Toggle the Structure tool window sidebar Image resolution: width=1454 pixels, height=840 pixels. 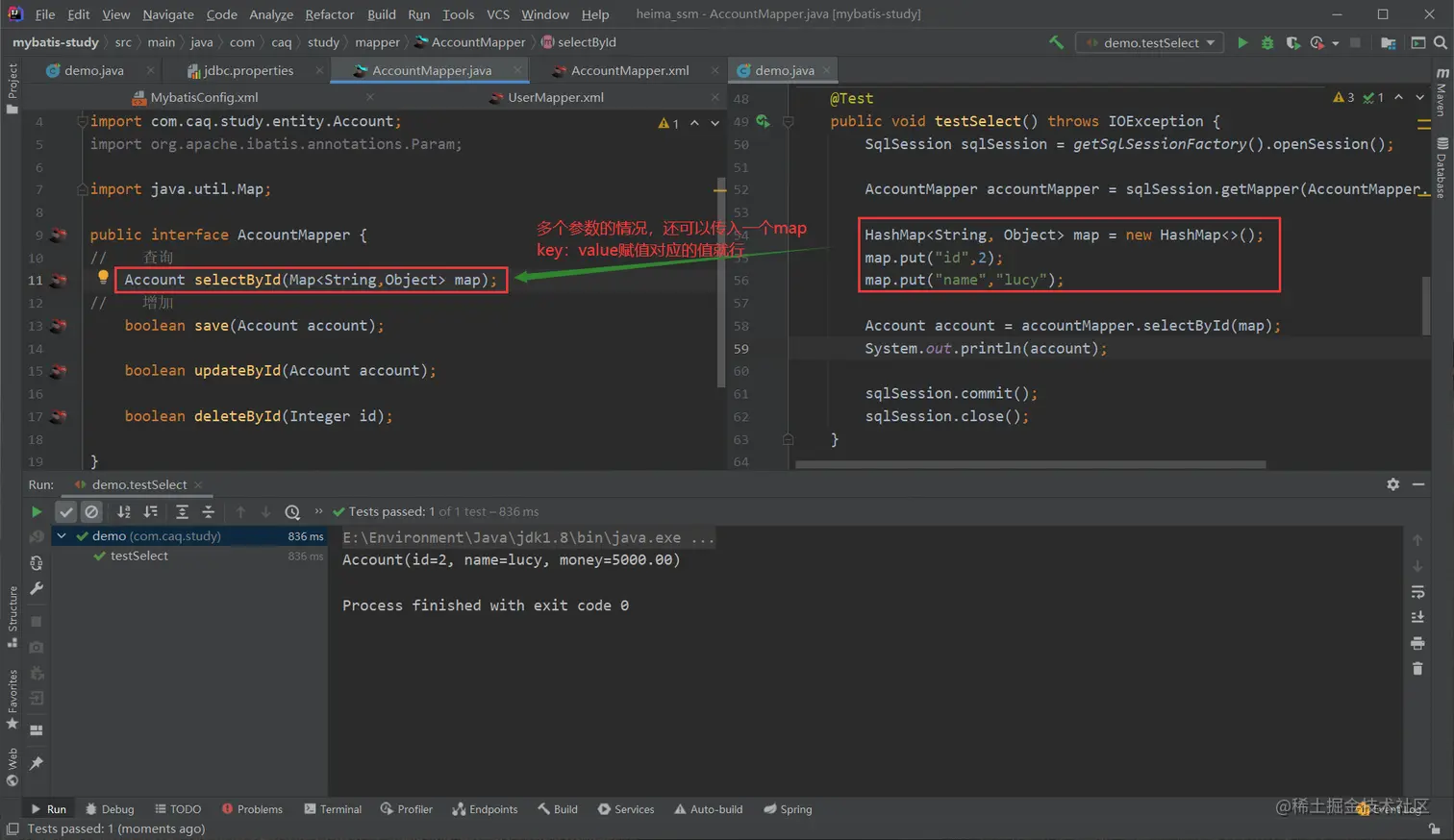click(x=13, y=616)
